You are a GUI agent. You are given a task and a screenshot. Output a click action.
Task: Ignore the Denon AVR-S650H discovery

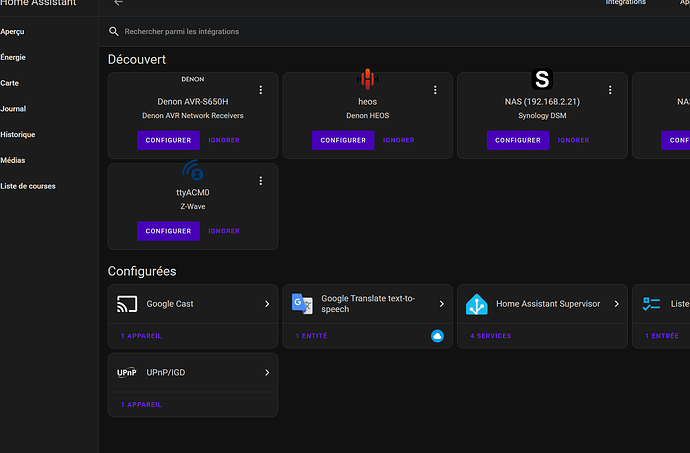tap(224, 140)
